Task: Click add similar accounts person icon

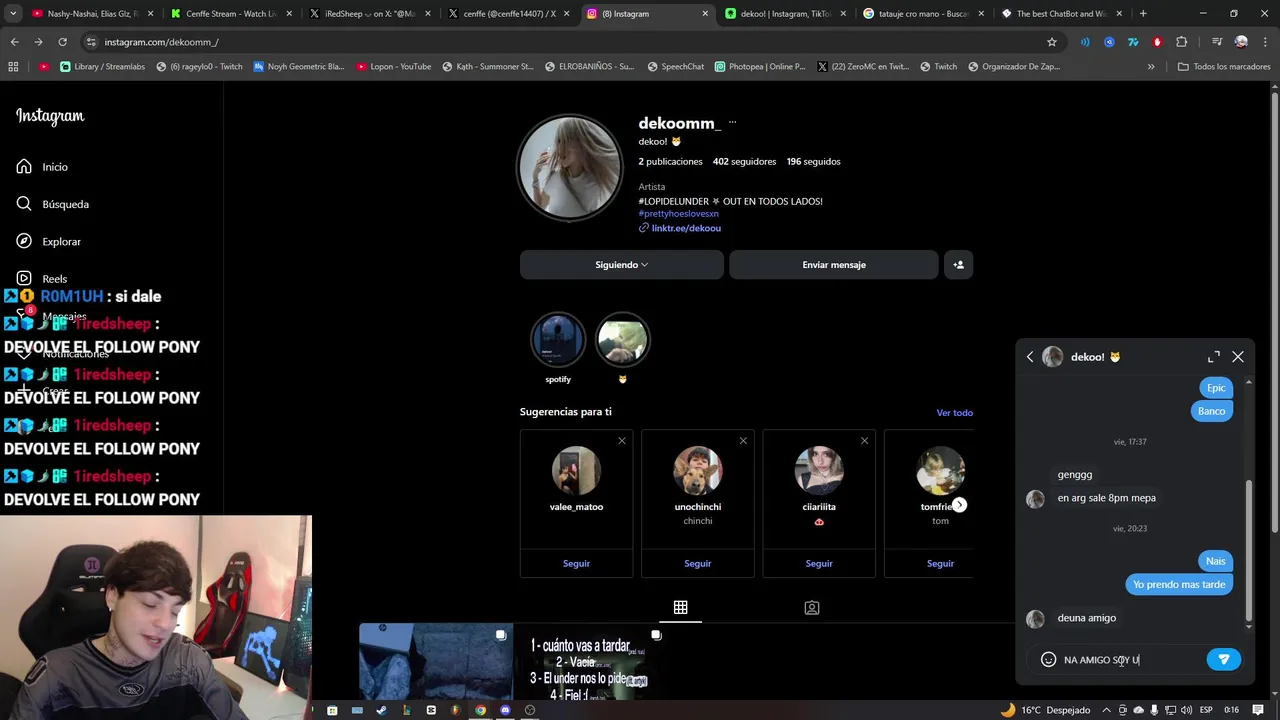Action: pos(958,265)
